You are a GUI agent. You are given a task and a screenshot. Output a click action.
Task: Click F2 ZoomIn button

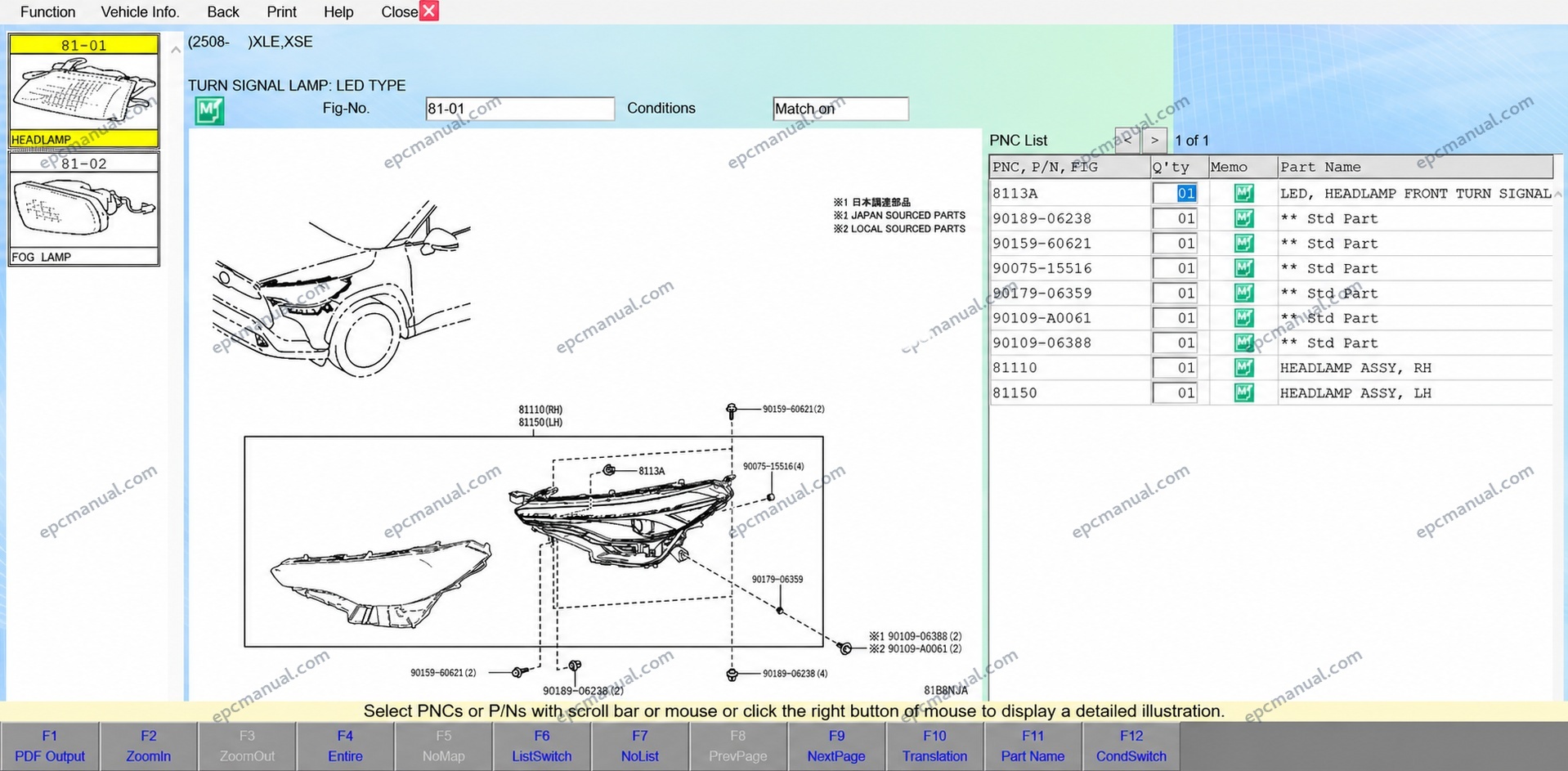(148, 746)
